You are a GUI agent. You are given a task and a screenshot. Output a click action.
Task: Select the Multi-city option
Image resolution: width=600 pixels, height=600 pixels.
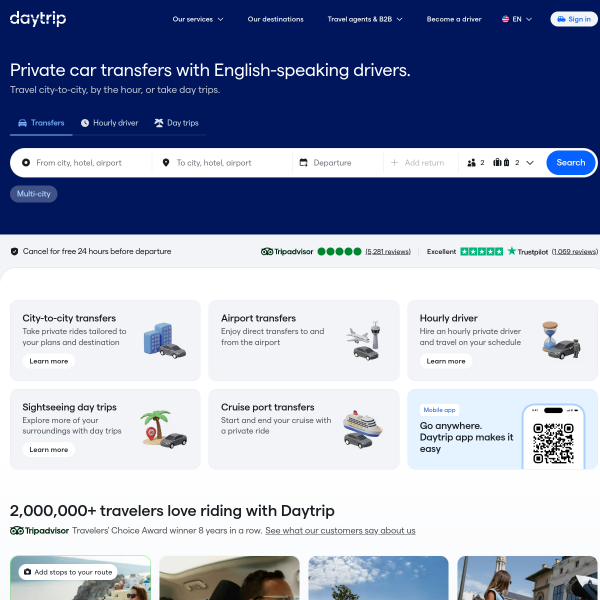coord(34,194)
